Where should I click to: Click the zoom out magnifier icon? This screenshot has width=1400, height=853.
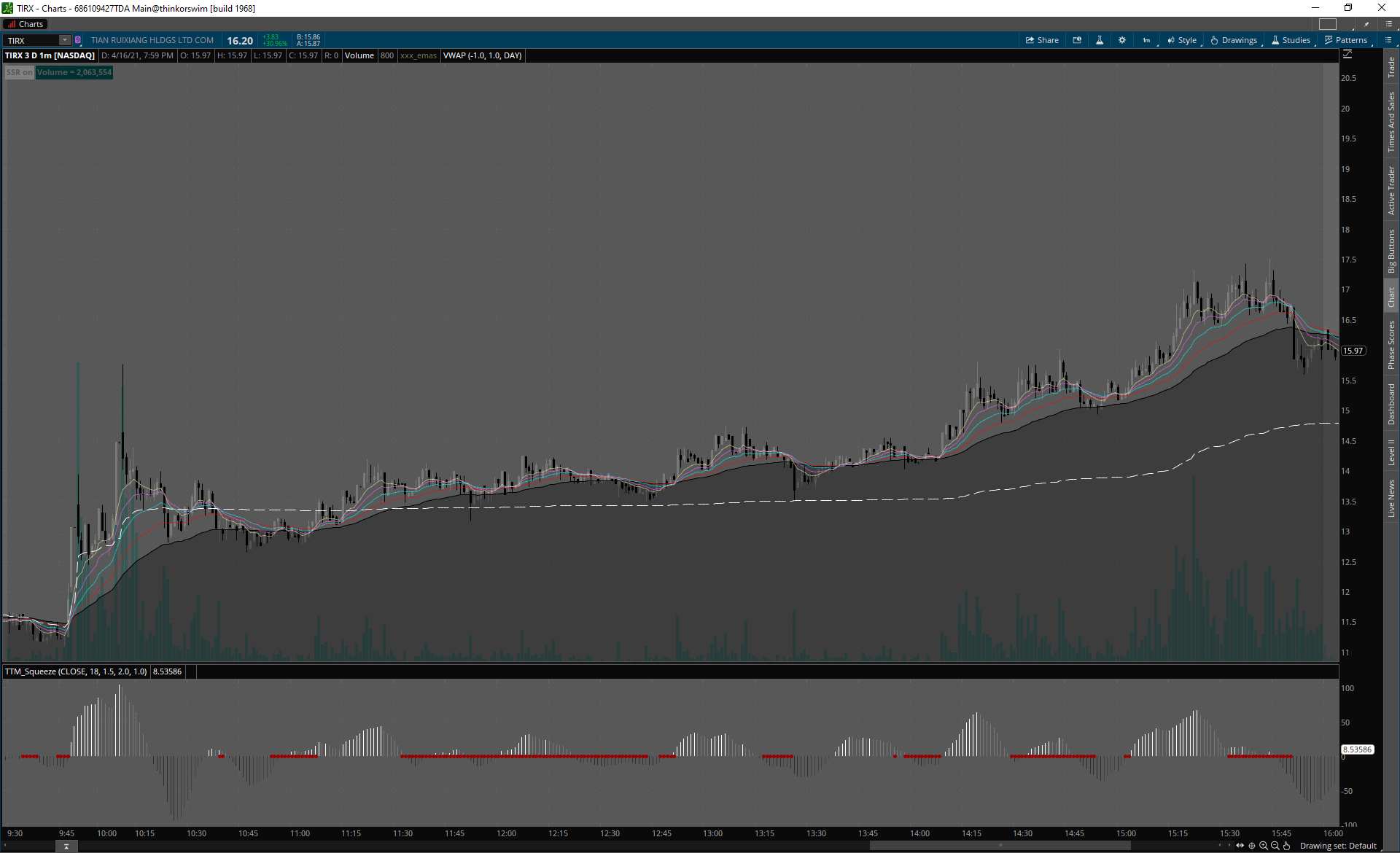pyautogui.click(x=1275, y=846)
